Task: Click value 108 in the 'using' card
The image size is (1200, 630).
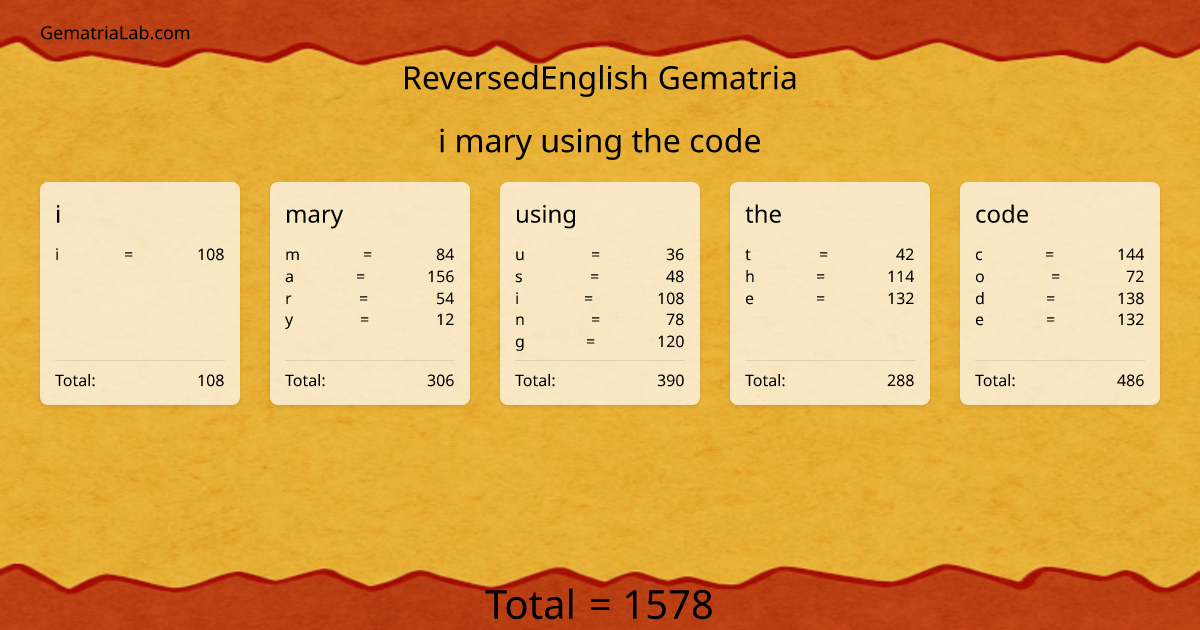Action: [671, 298]
